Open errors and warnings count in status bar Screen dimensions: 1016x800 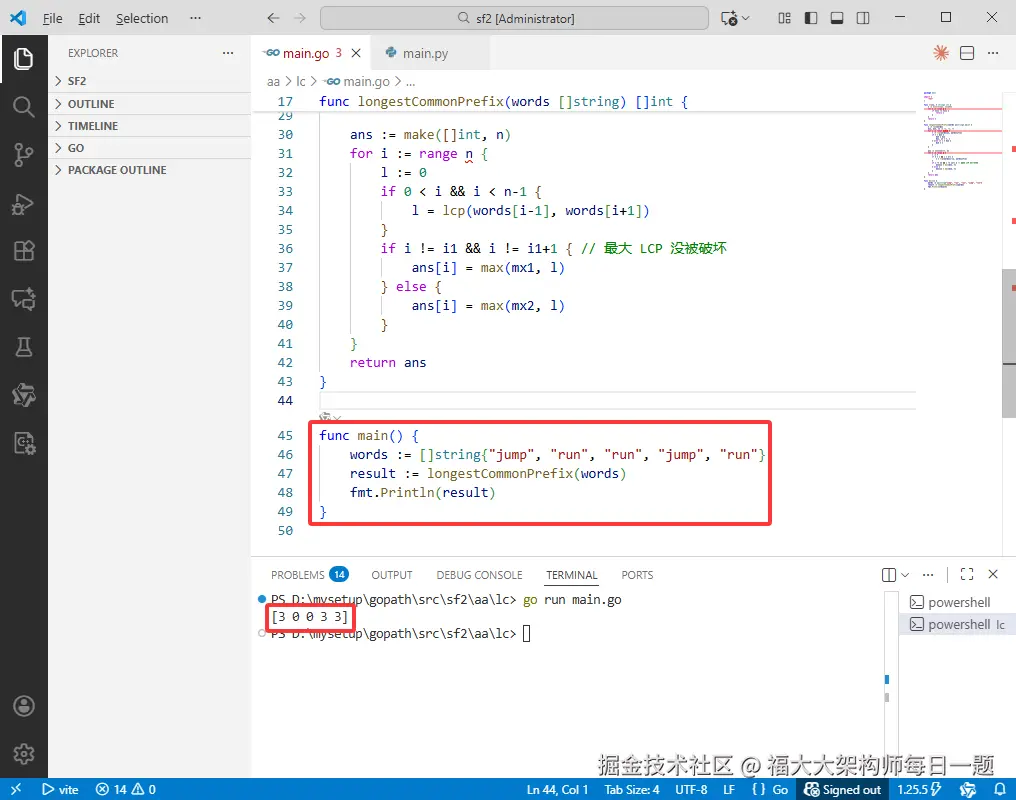click(x=126, y=789)
